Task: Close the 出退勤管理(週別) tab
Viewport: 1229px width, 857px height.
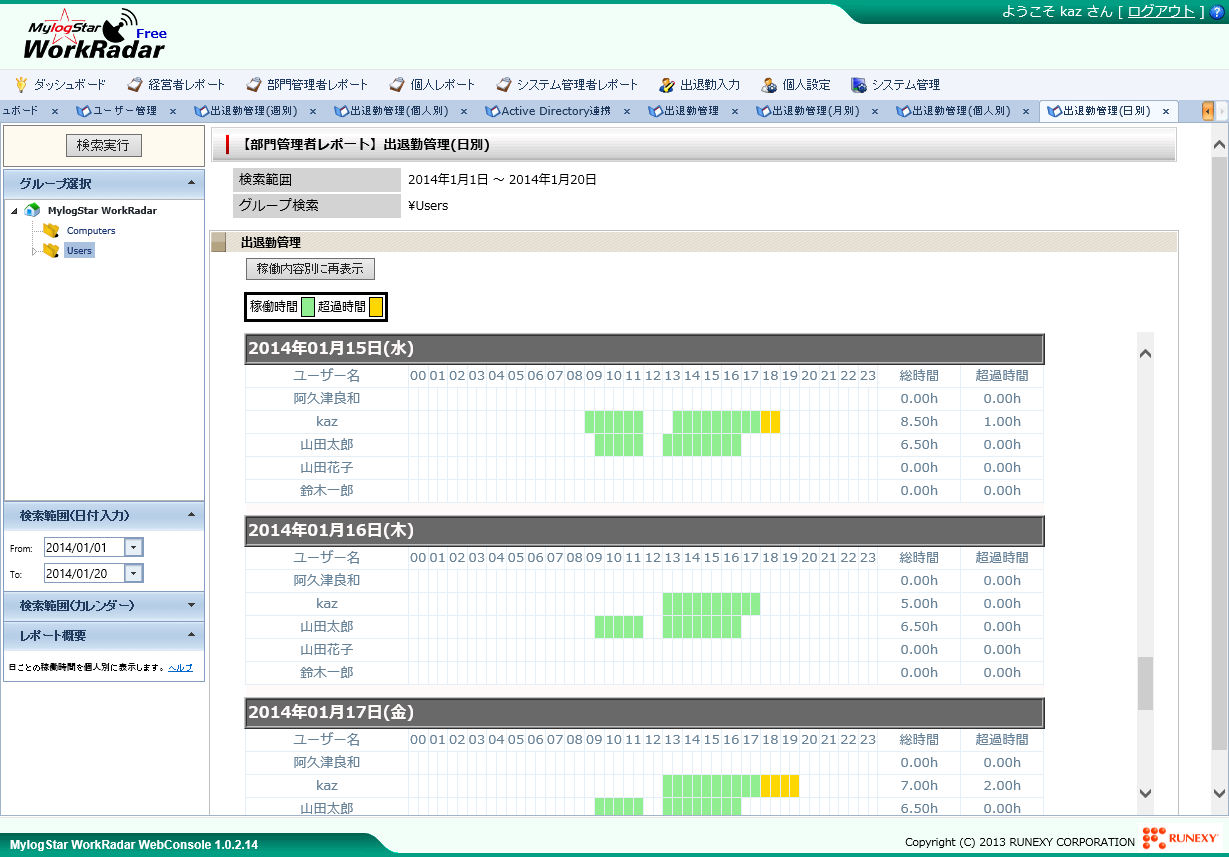Action: [x=312, y=111]
